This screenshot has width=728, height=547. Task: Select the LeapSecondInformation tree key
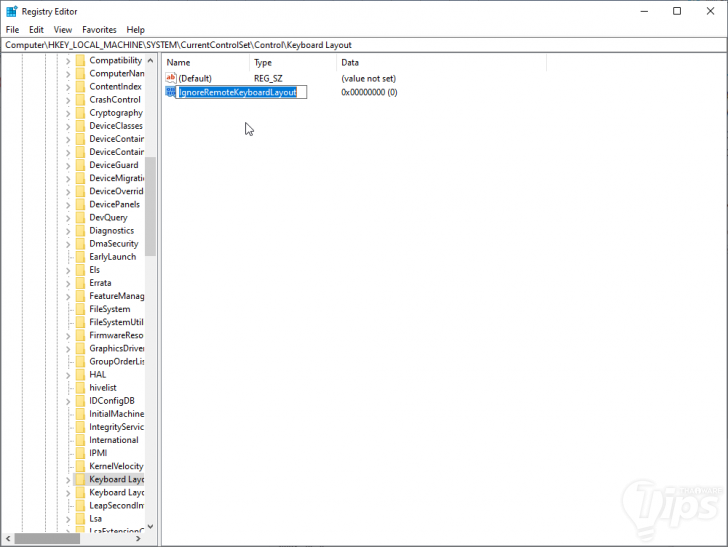click(x=117, y=505)
